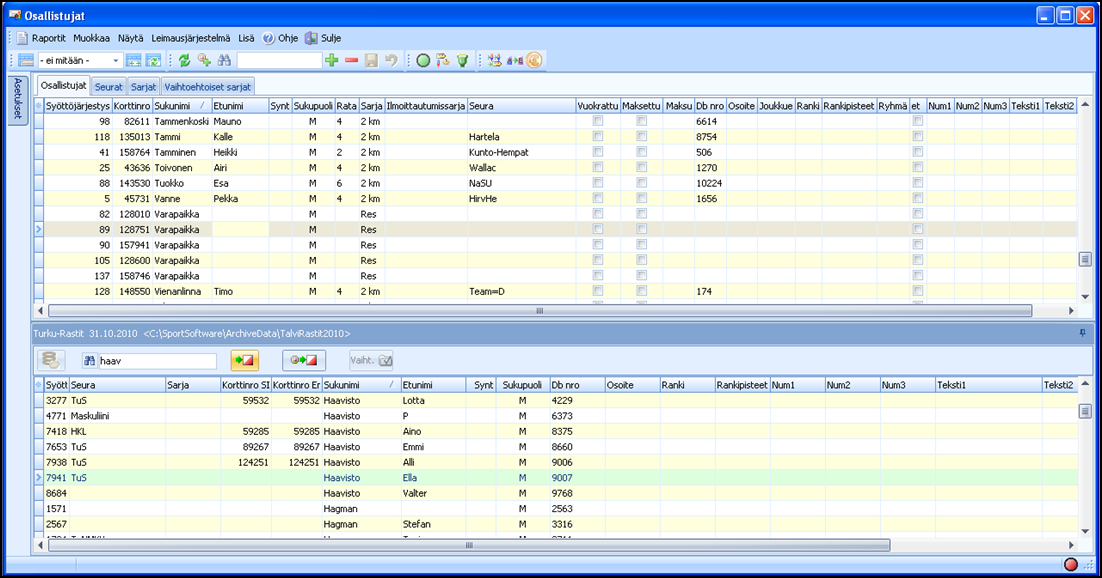
Task: Open the Muokkaa menu
Action: point(91,39)
